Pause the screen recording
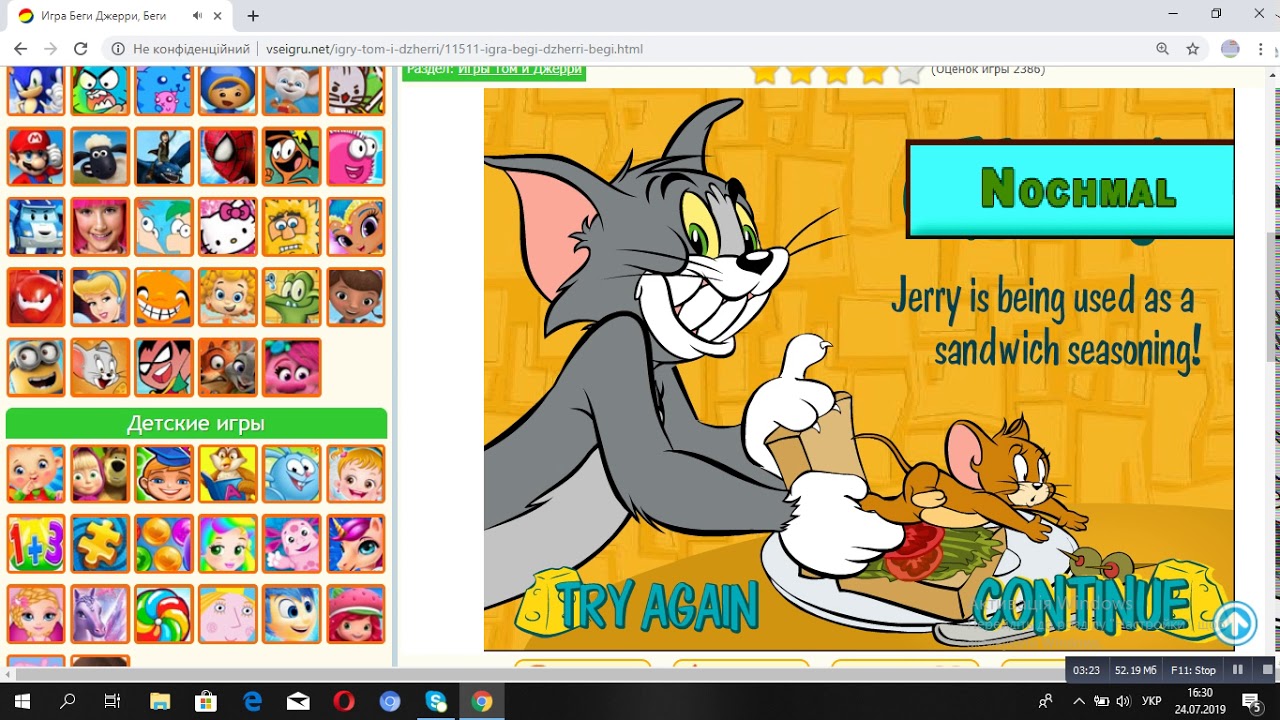Viewport: 1280px width, 720px height. click(1238, 670)
